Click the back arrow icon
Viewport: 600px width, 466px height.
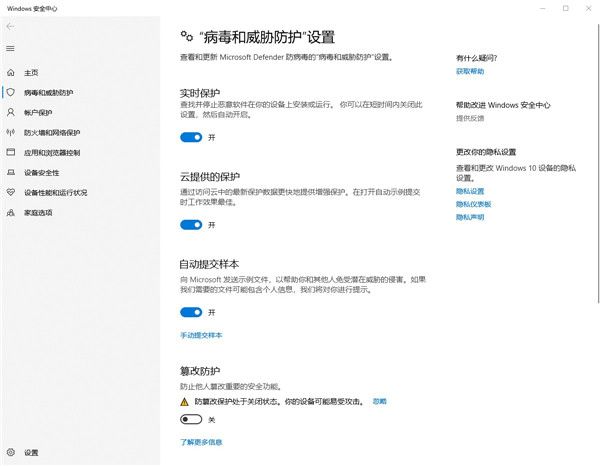(10, 26)
